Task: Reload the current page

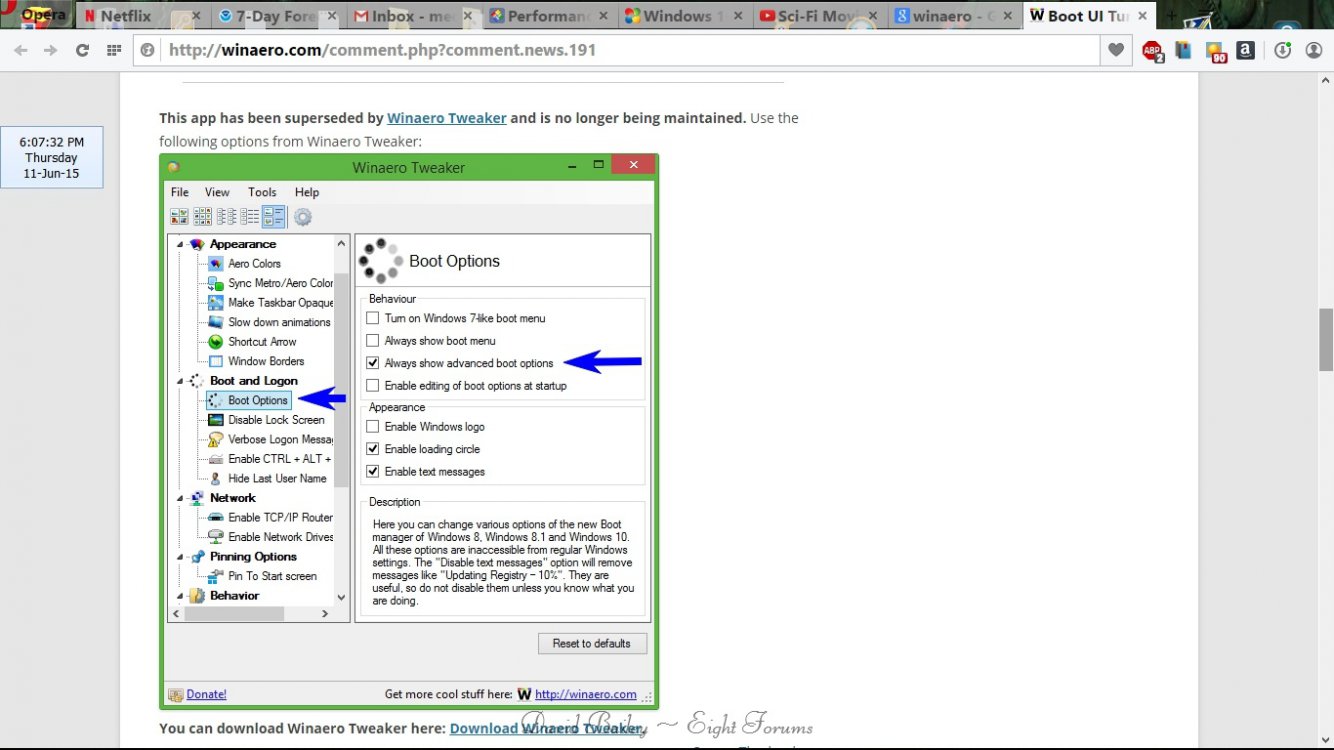Action: (83, 50)
